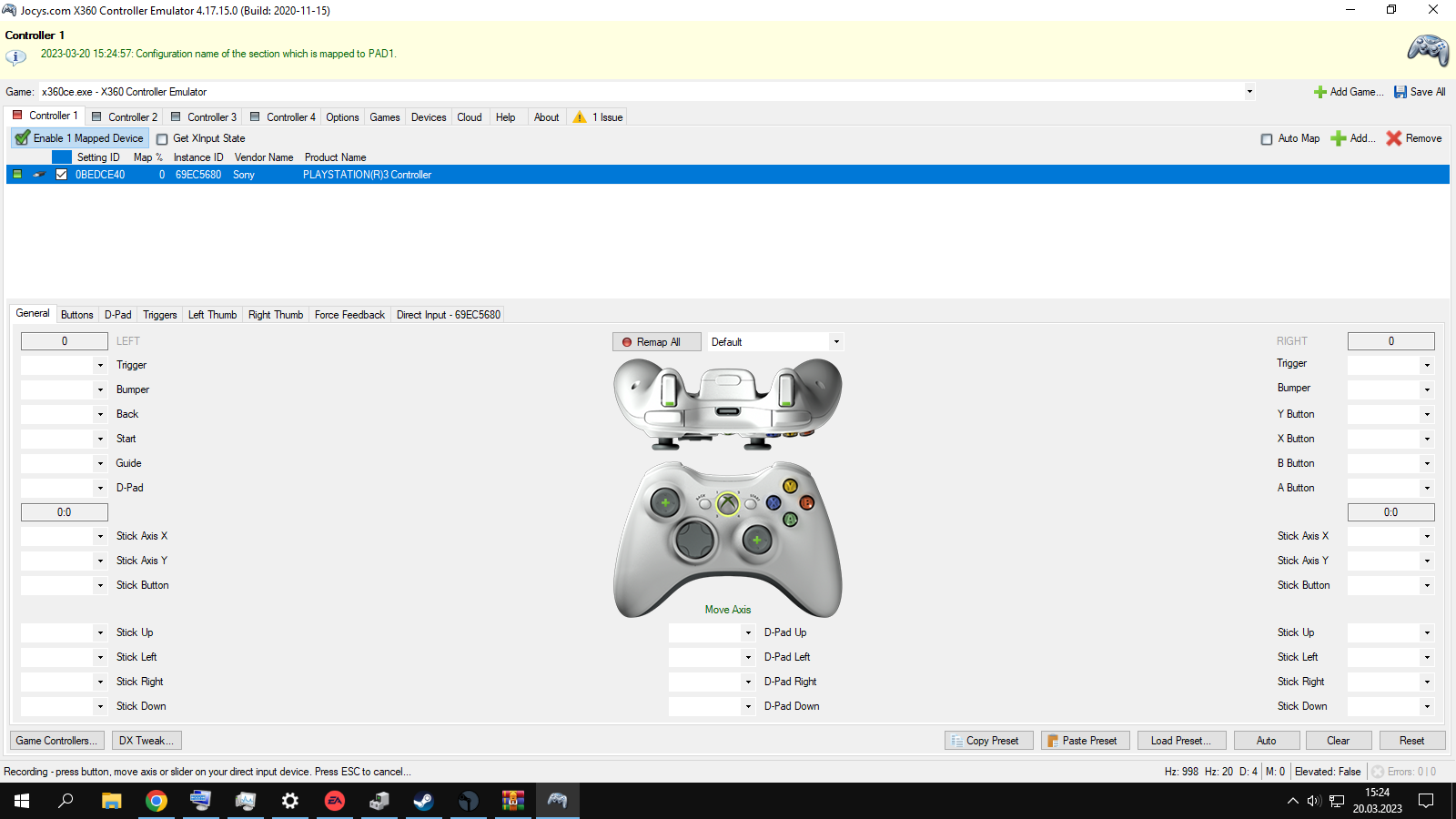Click the D-pad on the controller image
Image resolution: width=1456 pixels, height=819 pixels.
point(695,540)
